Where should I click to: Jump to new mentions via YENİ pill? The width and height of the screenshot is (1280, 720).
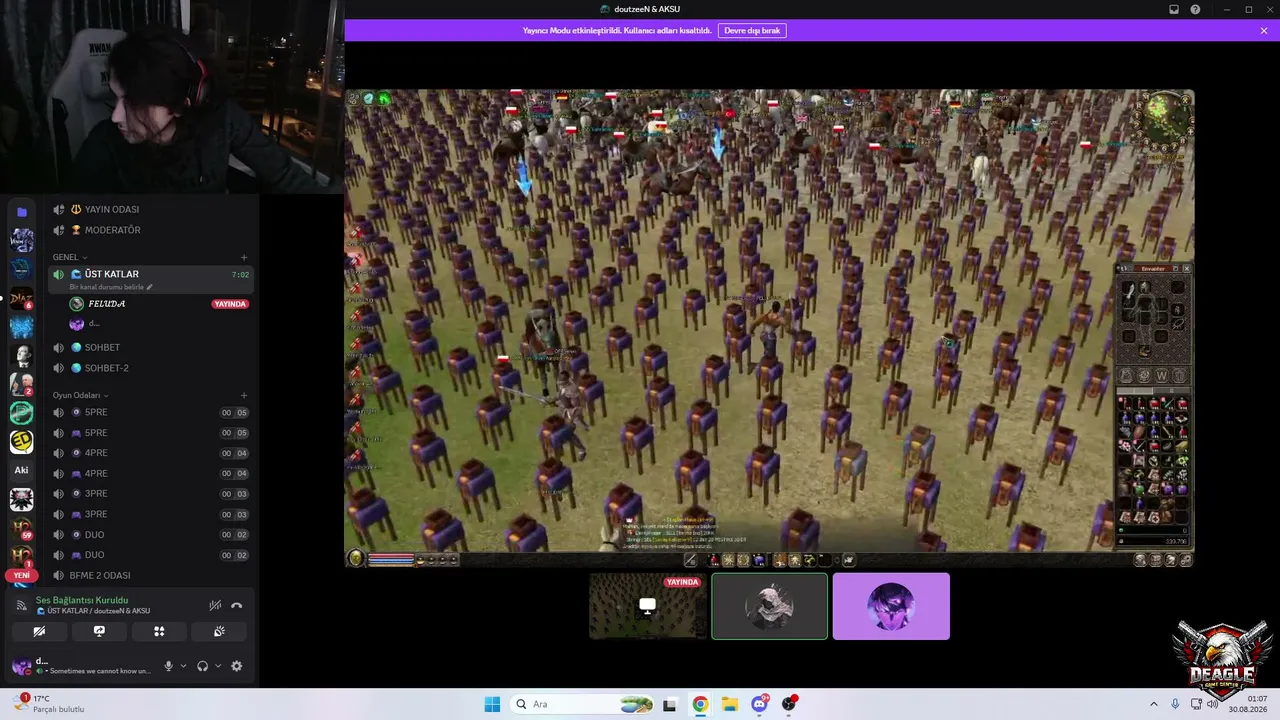22,576
